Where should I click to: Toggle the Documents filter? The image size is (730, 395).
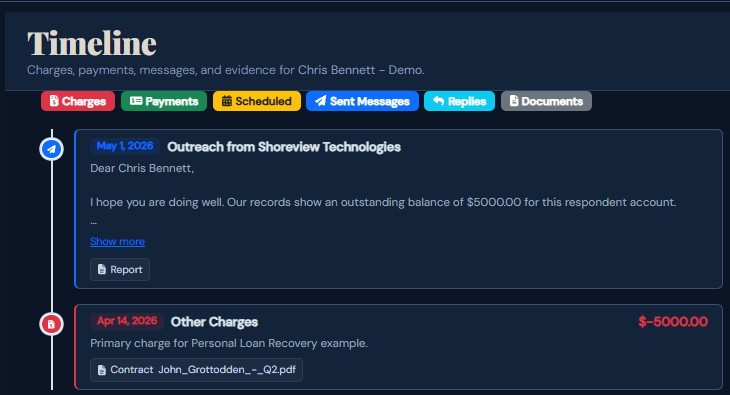tap(546, 101)
